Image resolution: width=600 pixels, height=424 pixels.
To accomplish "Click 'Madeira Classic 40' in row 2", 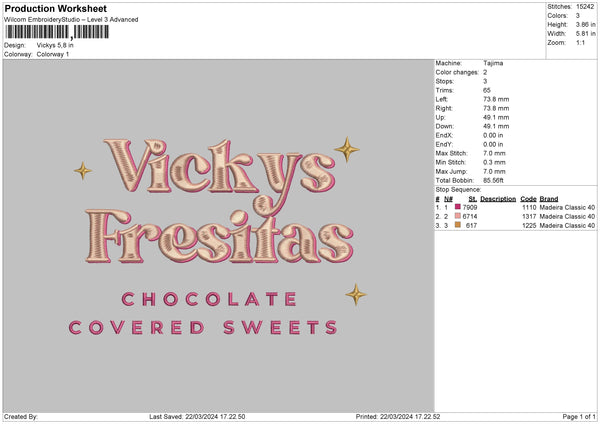I will (x=567, y=217).
